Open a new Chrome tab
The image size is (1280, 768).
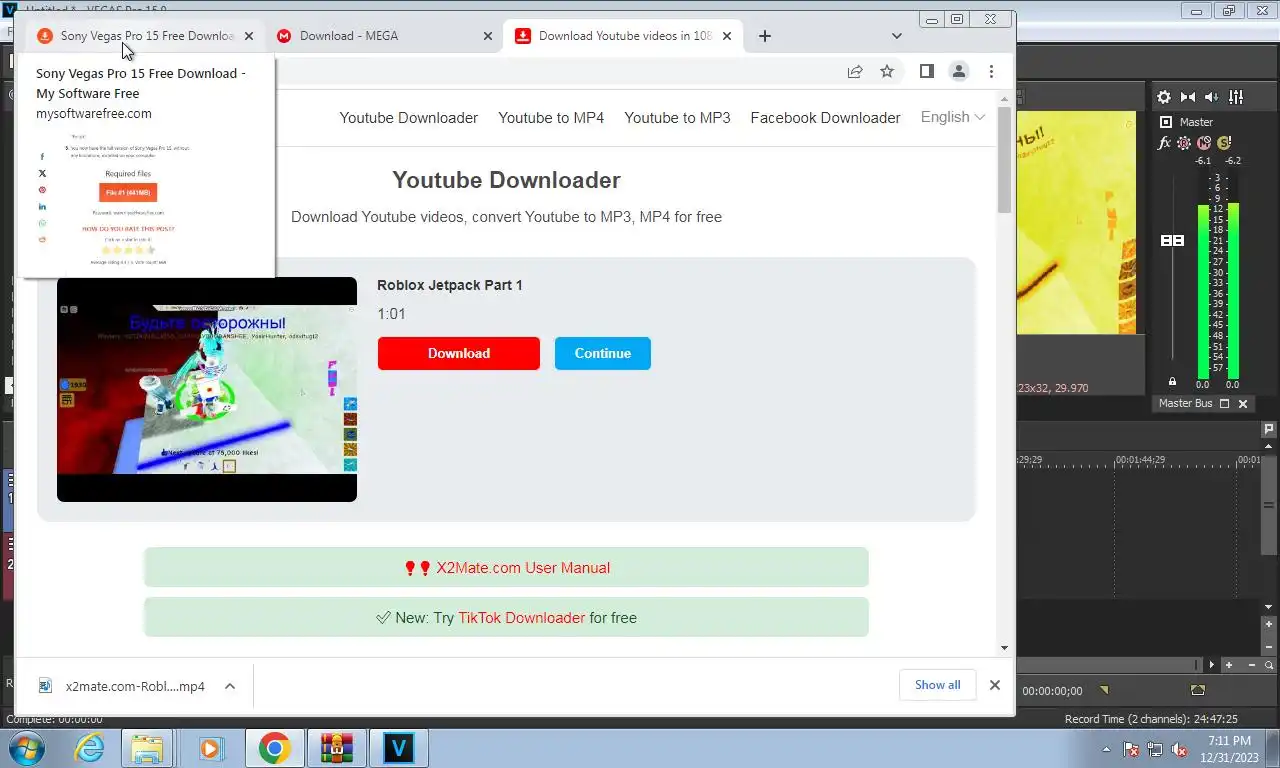[765, 36]
